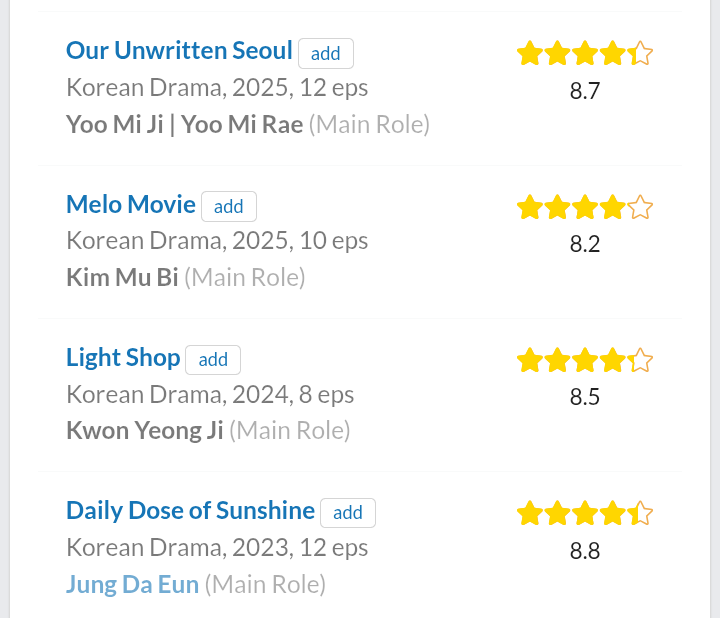Add Daily Dose of Sunshine to list
This screenshot has height=618, width=720.
(348, 513)
